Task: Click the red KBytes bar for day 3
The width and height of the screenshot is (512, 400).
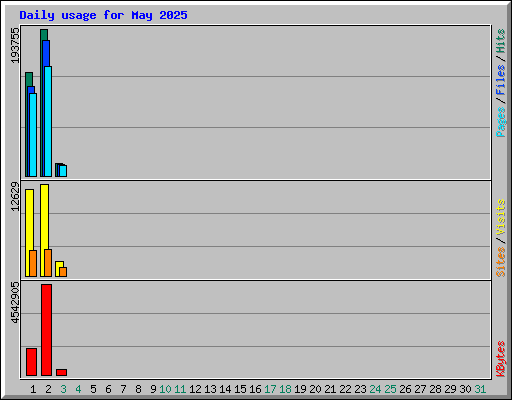Action: 61,372
